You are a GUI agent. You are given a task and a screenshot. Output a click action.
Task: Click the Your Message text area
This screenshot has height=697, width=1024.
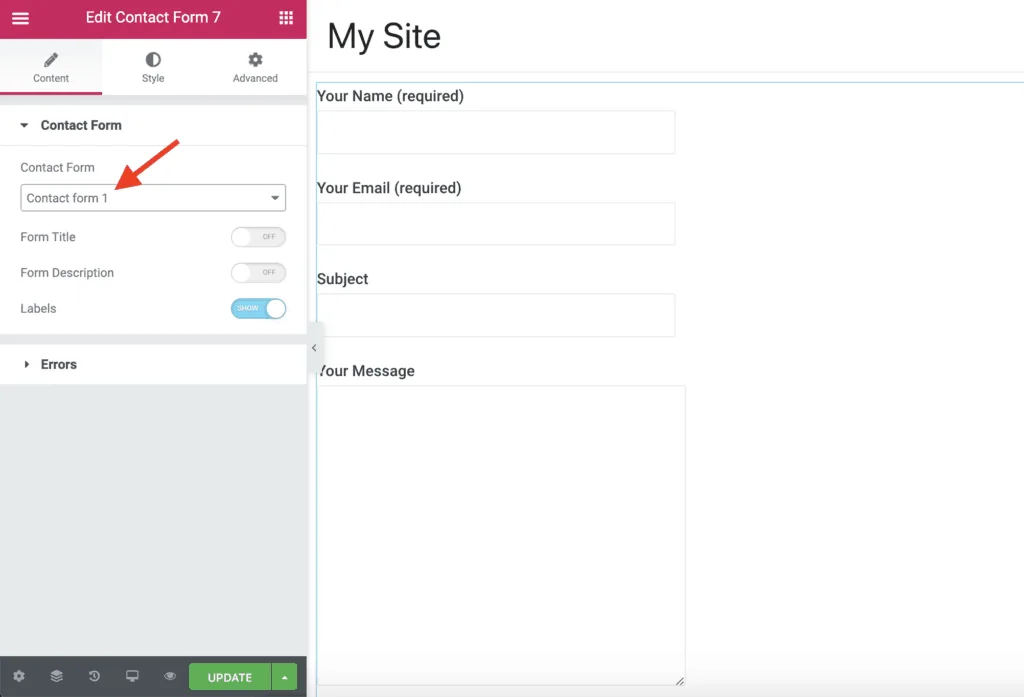(501, 536)
